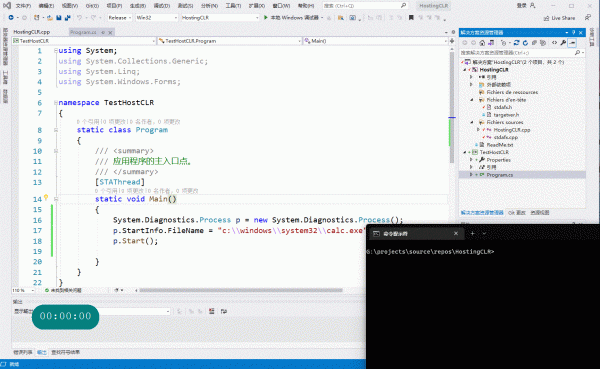The width and height of the screenshot is (600, 369).
Task: Open the Main() member dropdown
Action: (x=375, y=41)
